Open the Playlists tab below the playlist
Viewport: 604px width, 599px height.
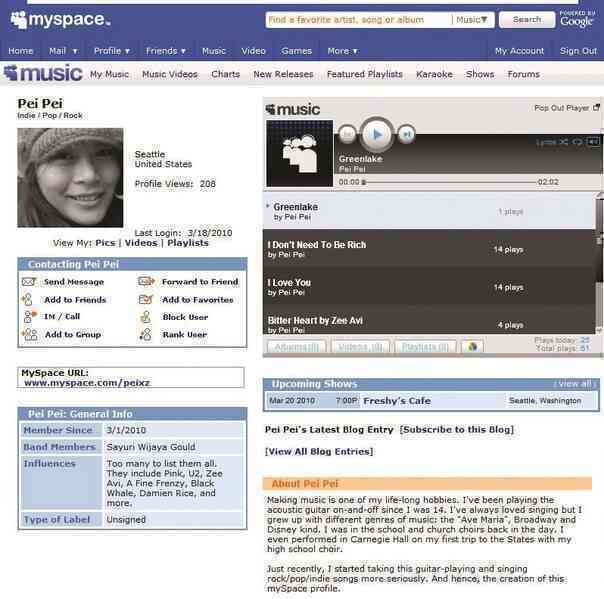[x=425, y=347]
